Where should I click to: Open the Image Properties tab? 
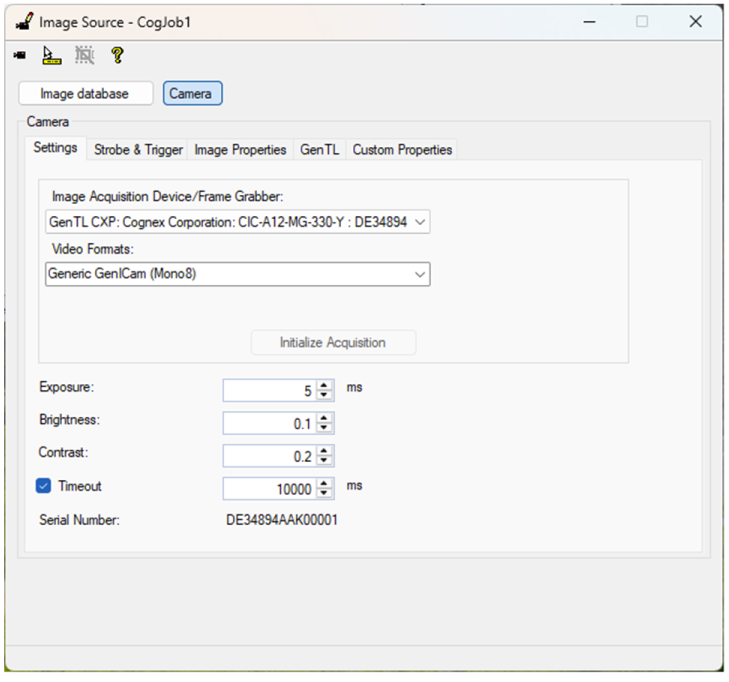pyautogui.click(x=240, y=150)
